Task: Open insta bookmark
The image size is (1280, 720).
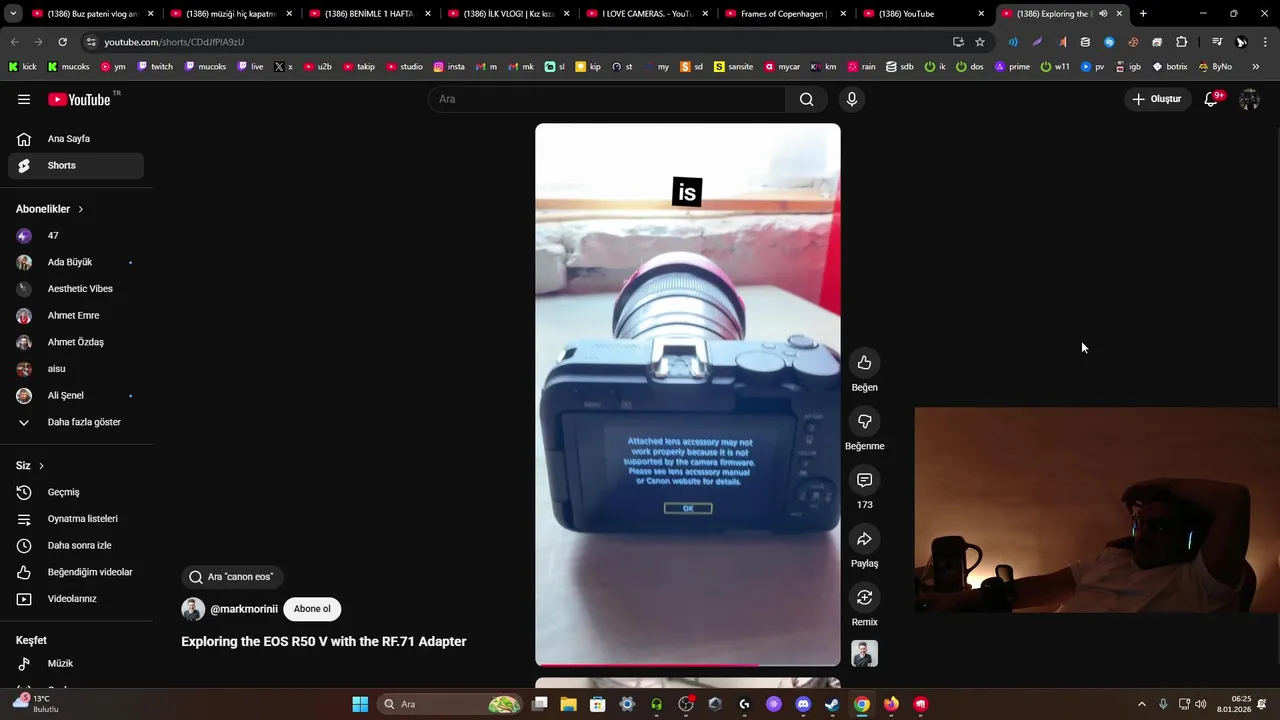Action: (449, 67)
